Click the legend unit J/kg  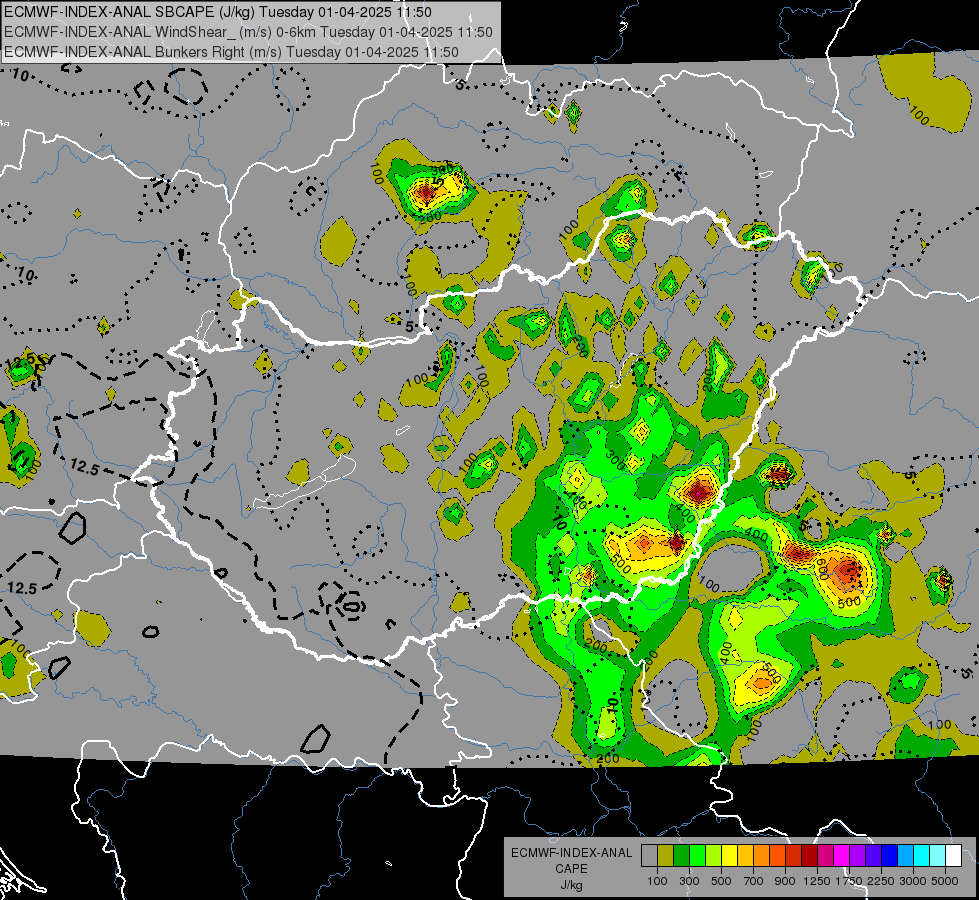point(571,885)
